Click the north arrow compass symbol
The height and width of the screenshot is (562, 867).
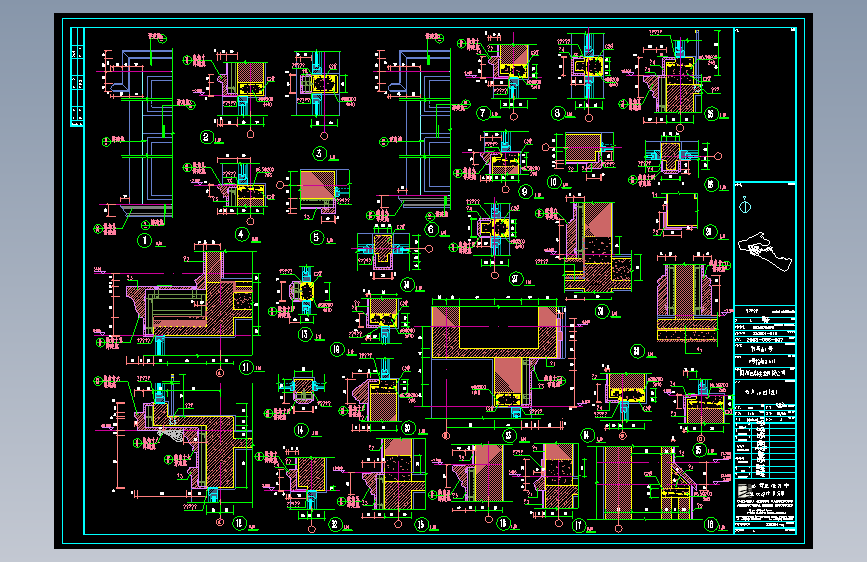tap(745, 206)
